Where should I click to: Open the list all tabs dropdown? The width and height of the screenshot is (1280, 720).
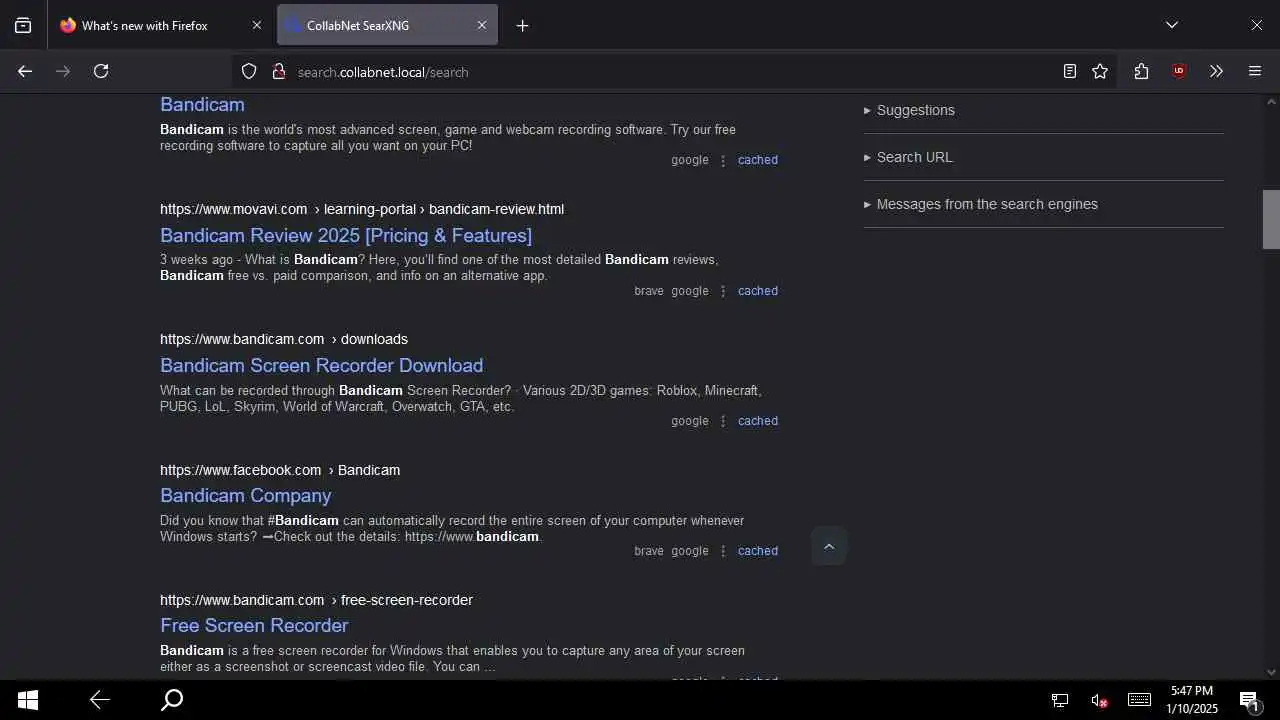1172,25
